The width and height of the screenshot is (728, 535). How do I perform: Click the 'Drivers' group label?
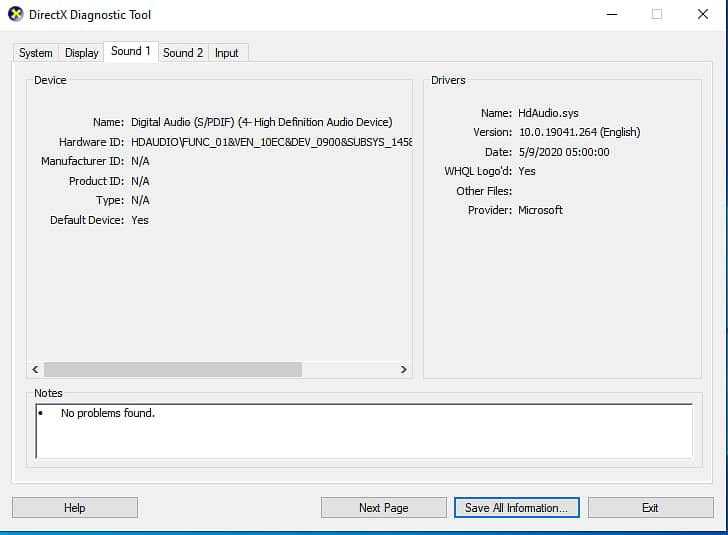pyautogui.click(x=448, y=80)
